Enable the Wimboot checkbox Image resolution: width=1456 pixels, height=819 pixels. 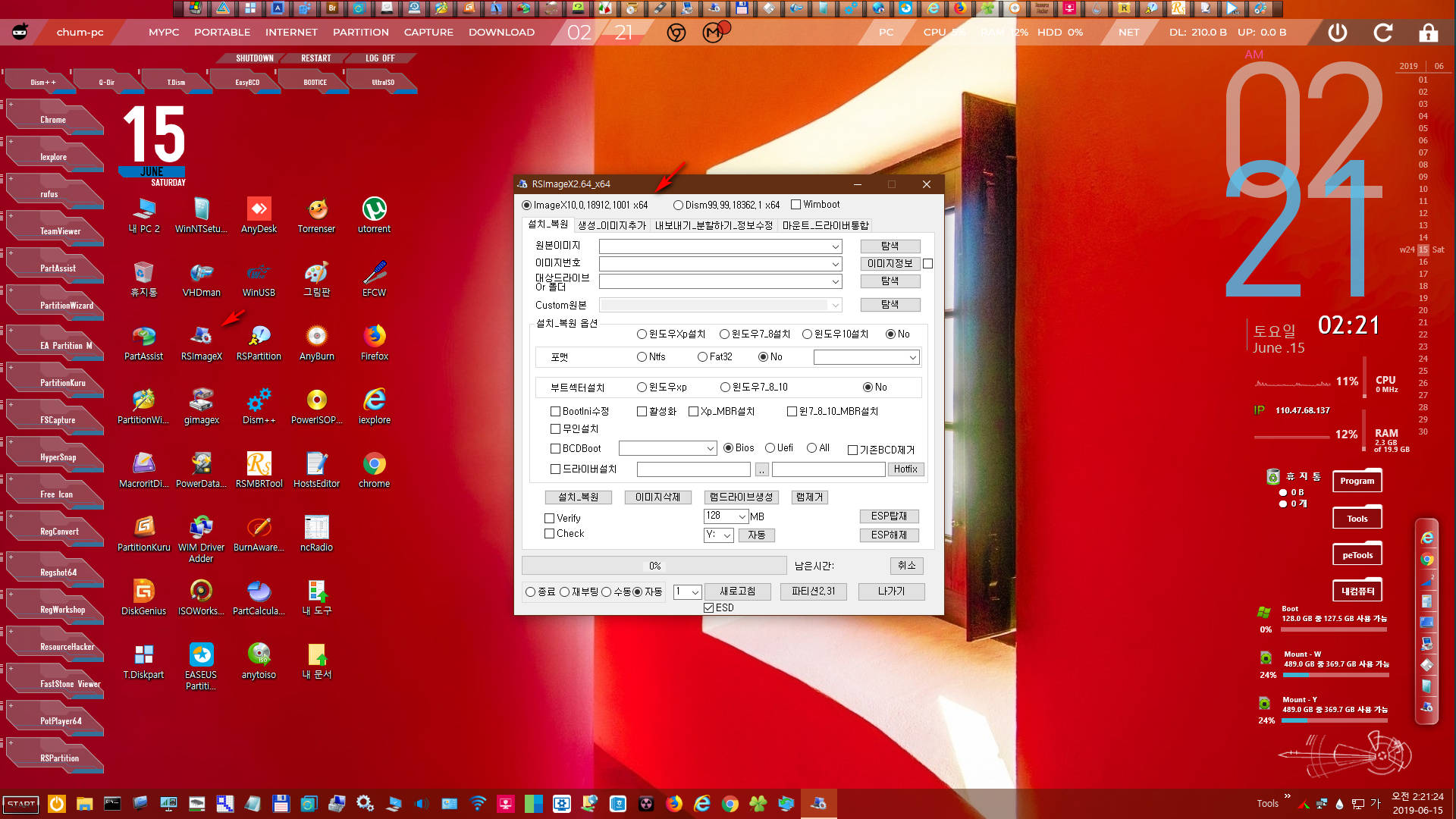tap(795, 205)
